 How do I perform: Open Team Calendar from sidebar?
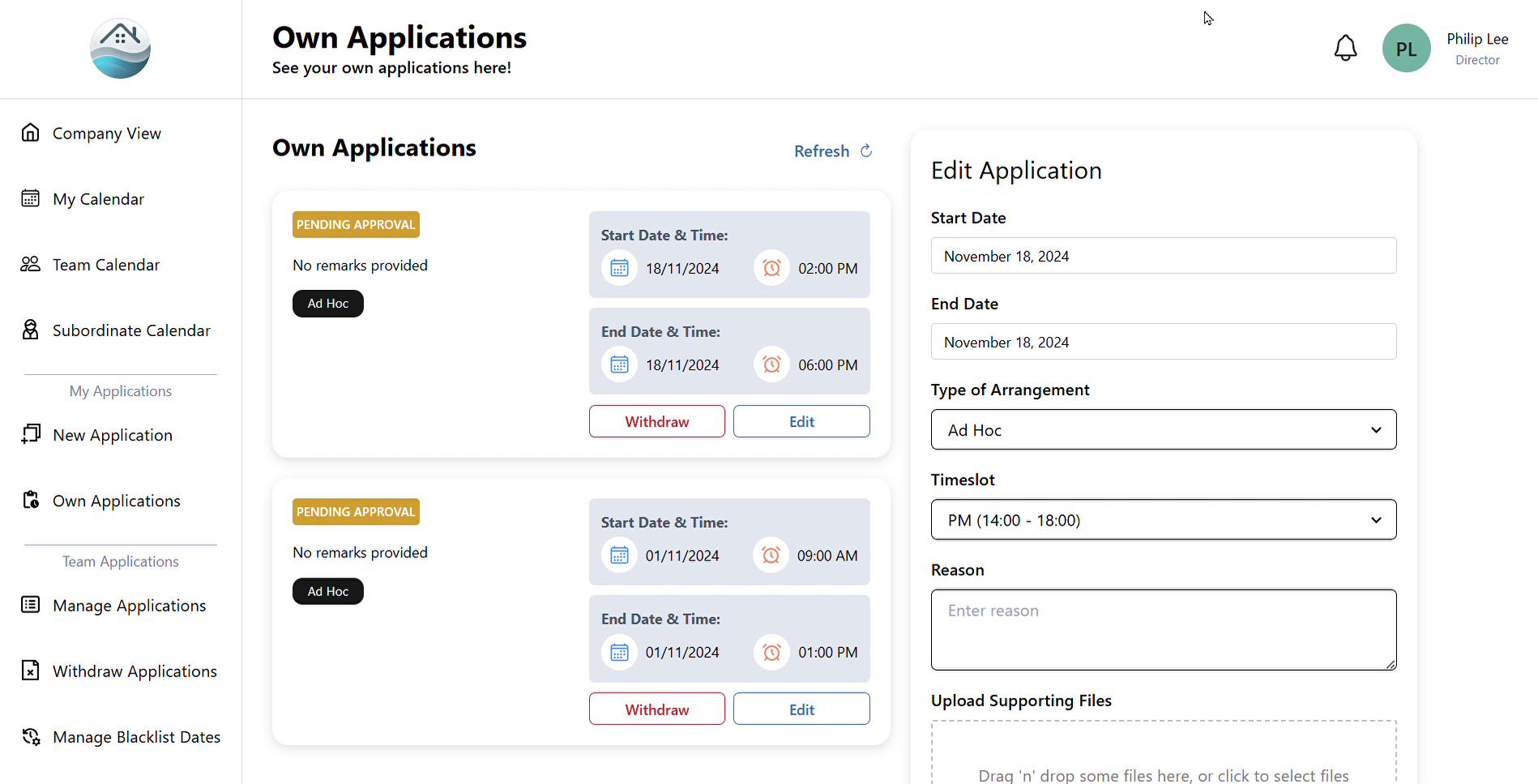pos(105,265)
